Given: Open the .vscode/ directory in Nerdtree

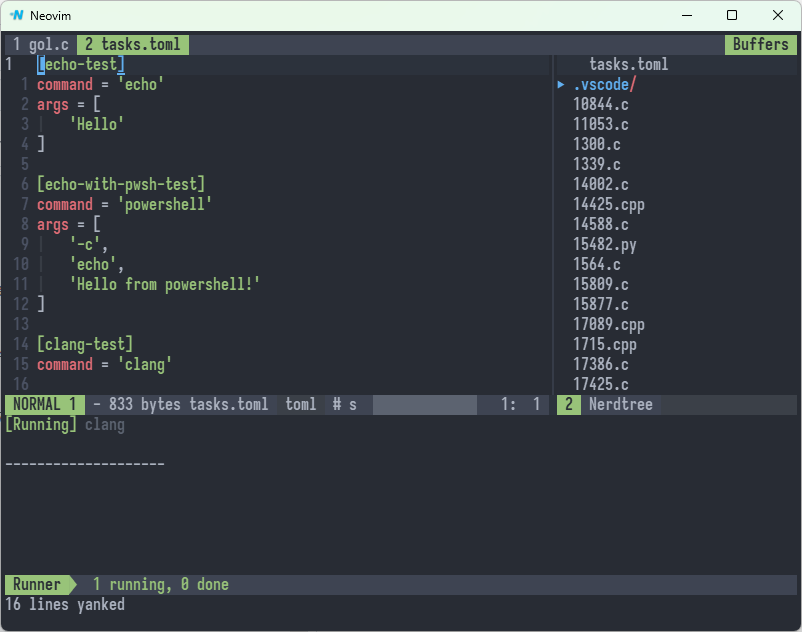Looking at the screenshot, I should click(x=605, y=84).
